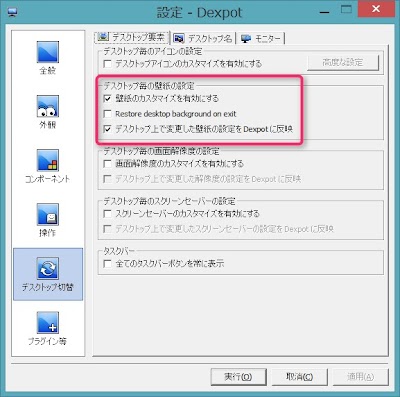Click the Dexpot icon in the title bar

13,13
